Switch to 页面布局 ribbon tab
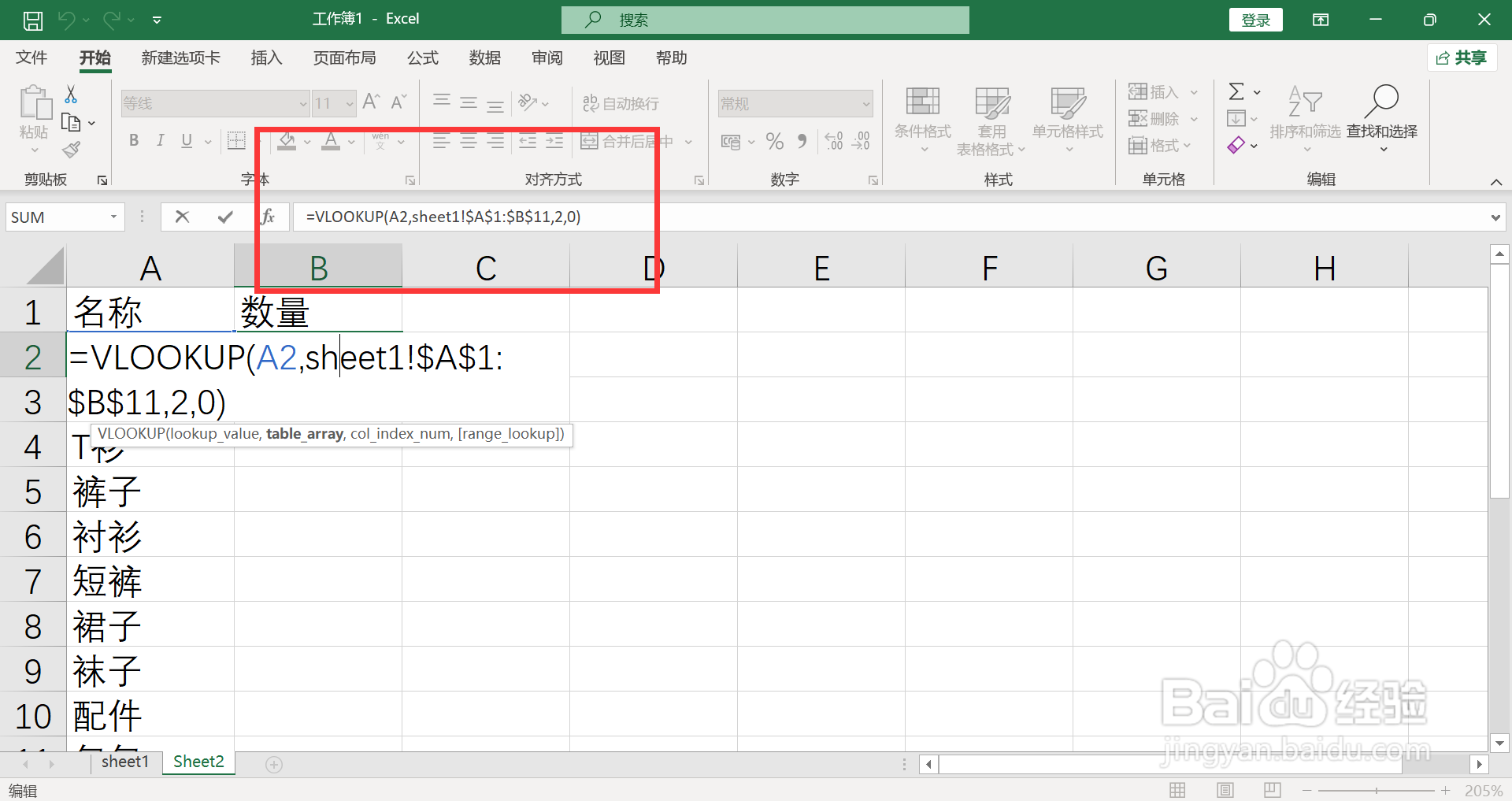The width and height of the screenshot is (1512, 801). coord(344,57)
